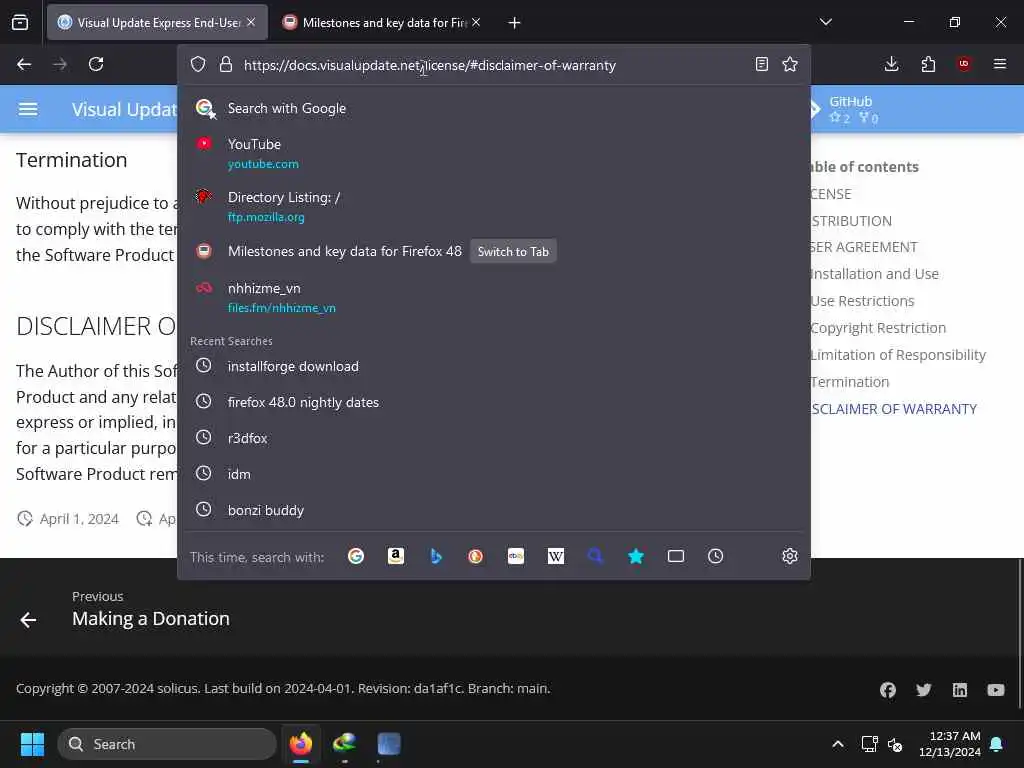1024x768 pixels.
Task: Select Search with Google suggestion
Action: coord(494,108)
